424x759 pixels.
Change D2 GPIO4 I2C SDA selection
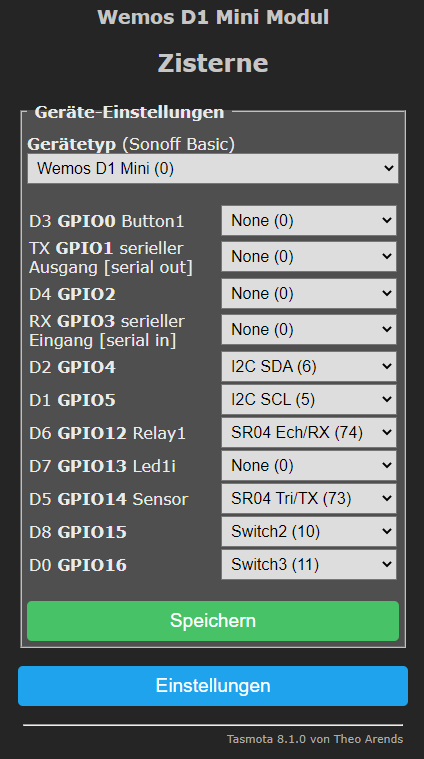[309, 367]
